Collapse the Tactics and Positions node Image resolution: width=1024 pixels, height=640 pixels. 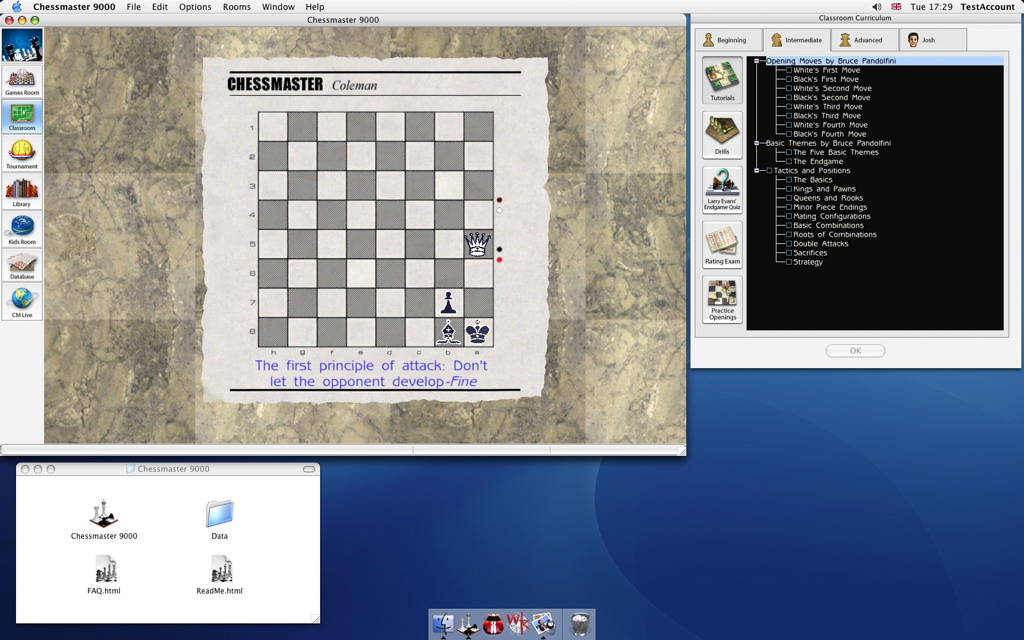click(x=756, y=170)
